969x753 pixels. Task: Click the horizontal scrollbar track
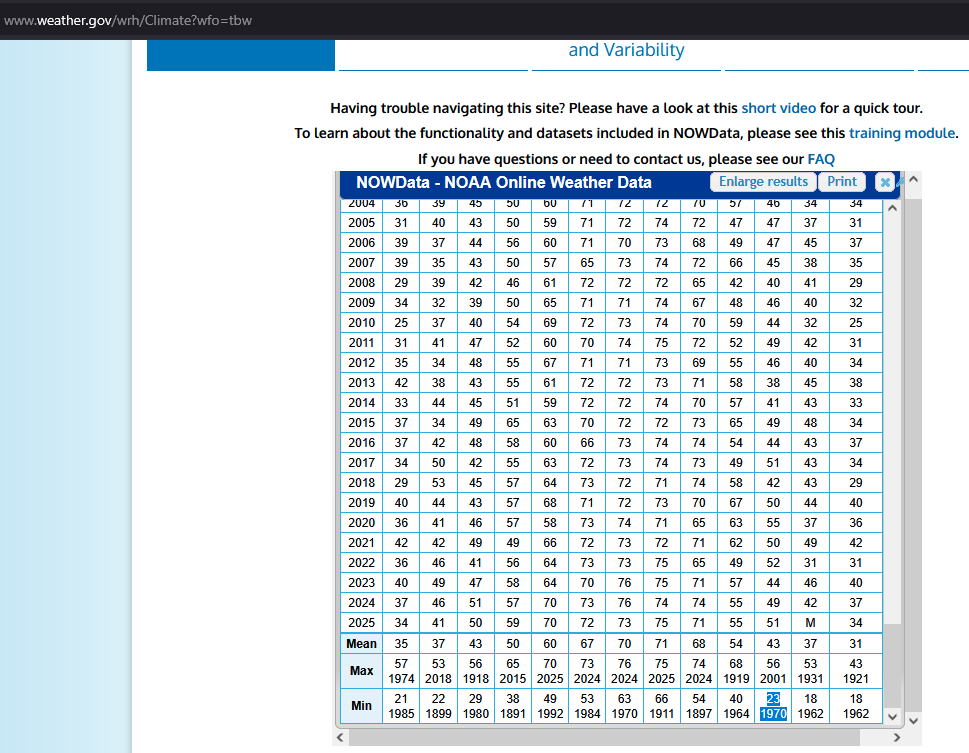tap(620, 737)
